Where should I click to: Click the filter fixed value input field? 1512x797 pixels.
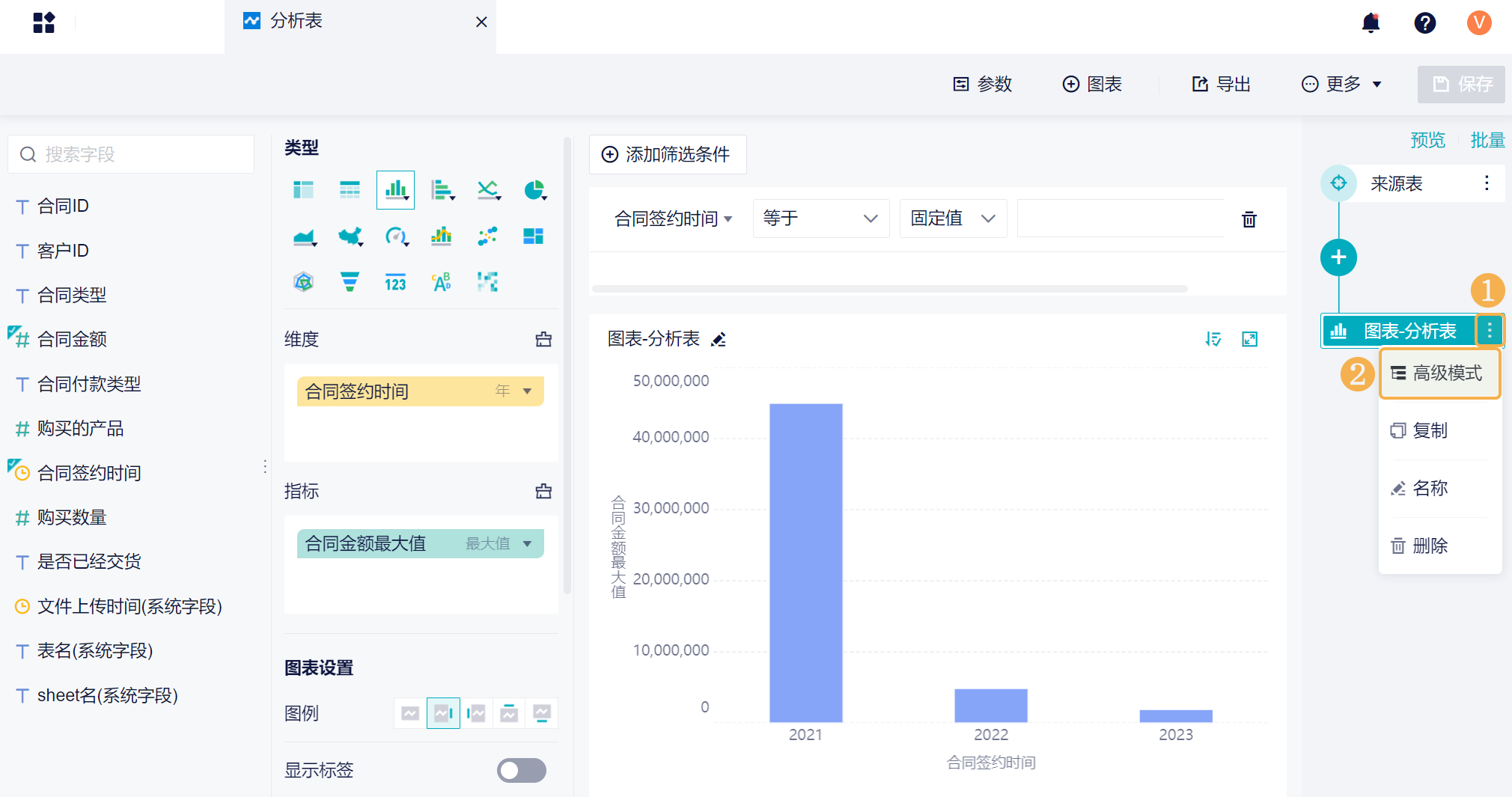point(1121,219)
